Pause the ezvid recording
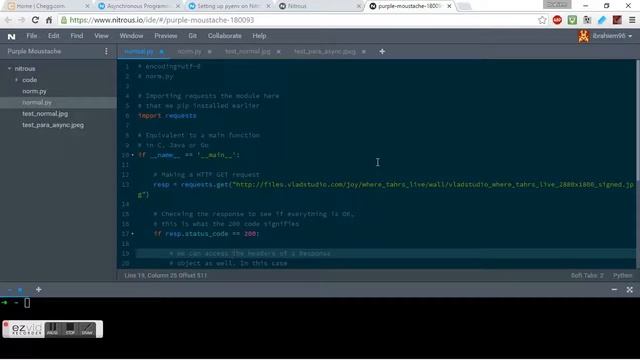 point(52,329)
